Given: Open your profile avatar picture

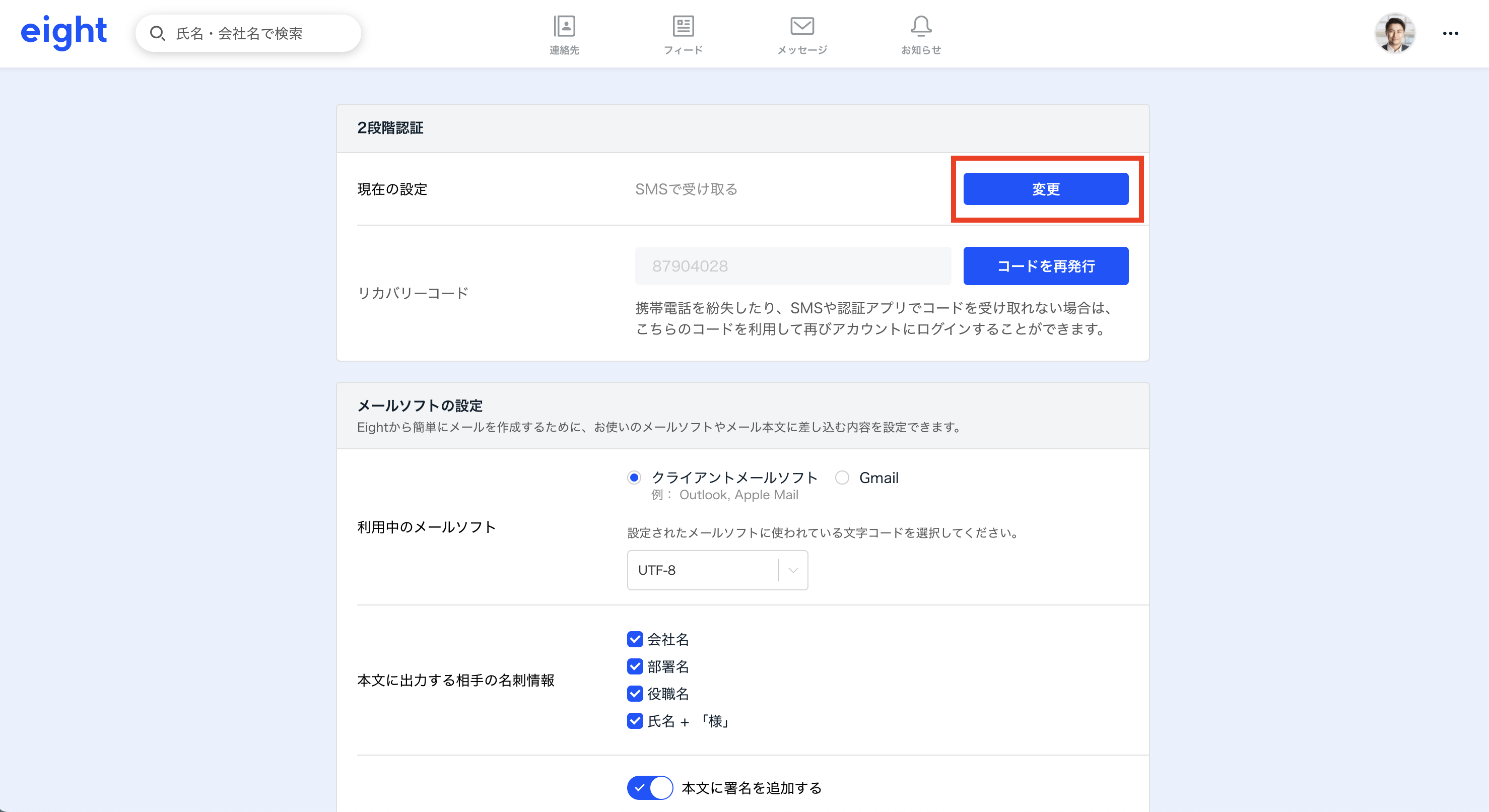Looking at the screenshot, I should click(x=1396, y=33).
